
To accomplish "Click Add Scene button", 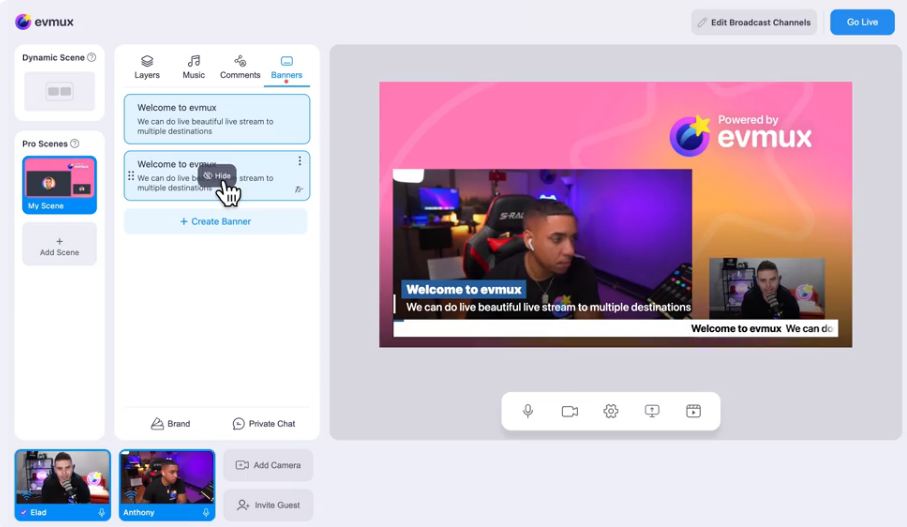I will [x=60, y=244].
